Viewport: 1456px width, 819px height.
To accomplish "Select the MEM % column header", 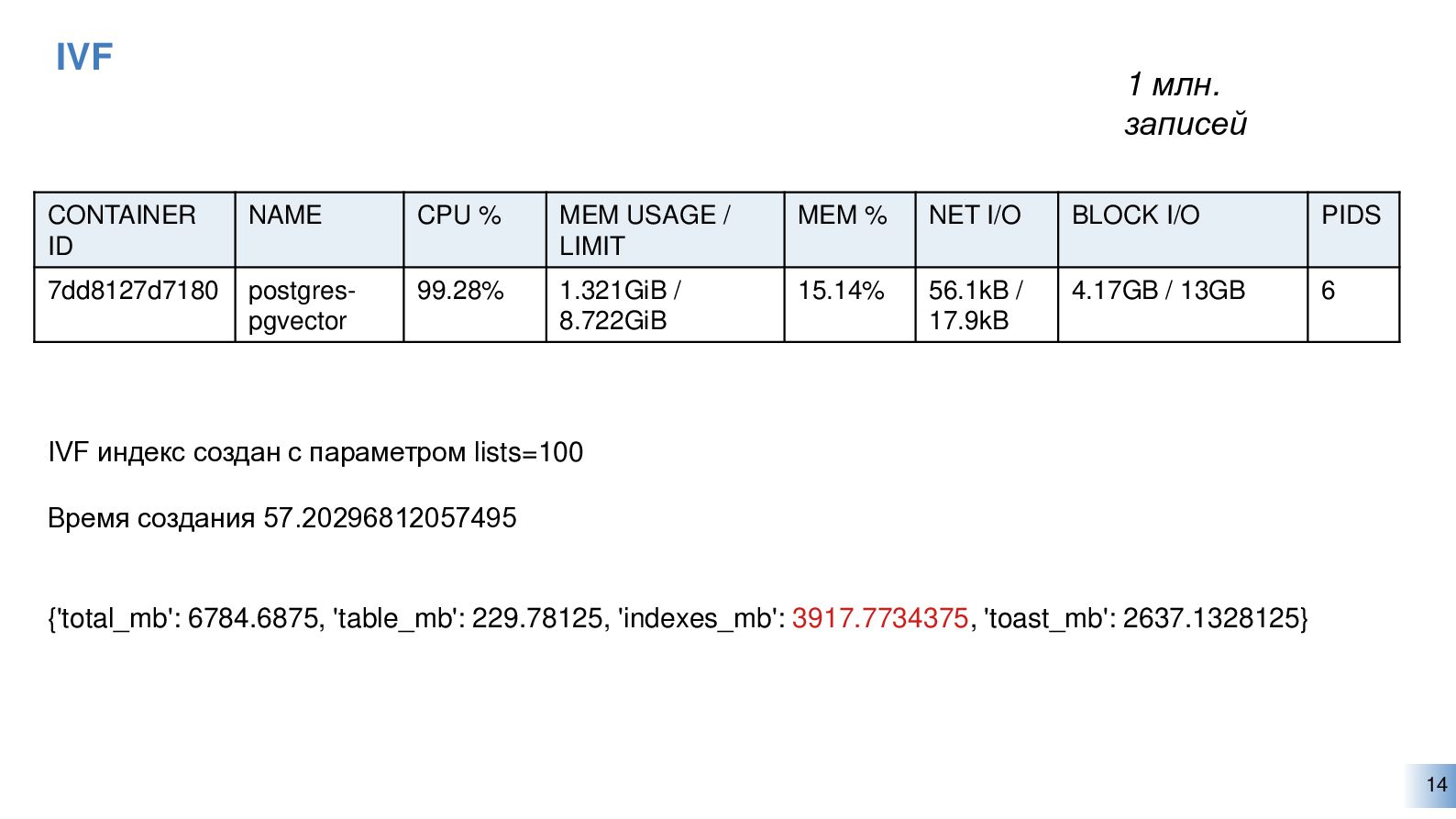I will click(850, 230).
